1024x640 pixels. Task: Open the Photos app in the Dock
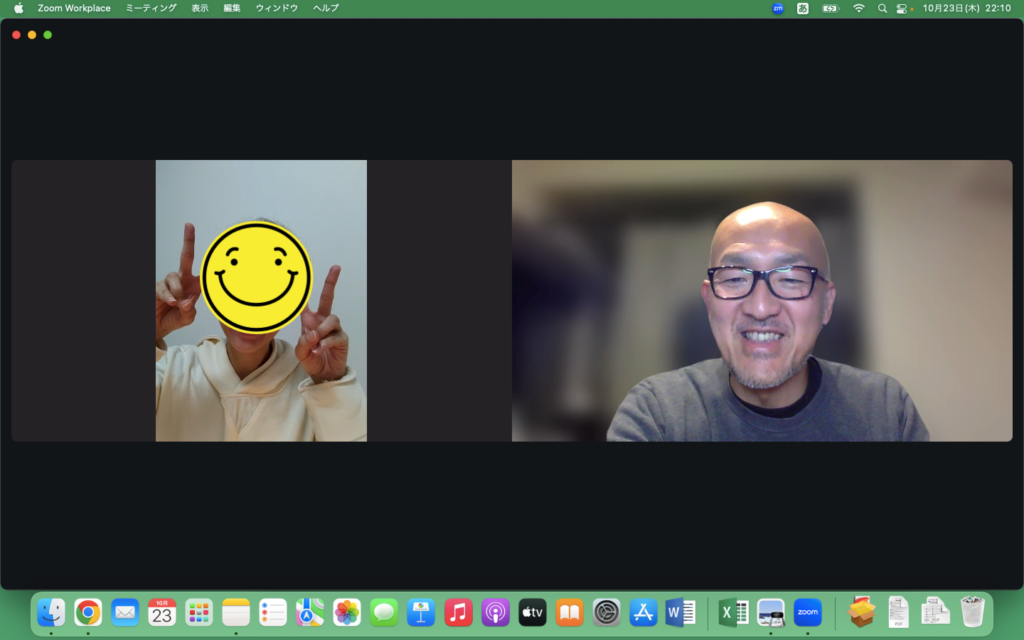(347, 612)
